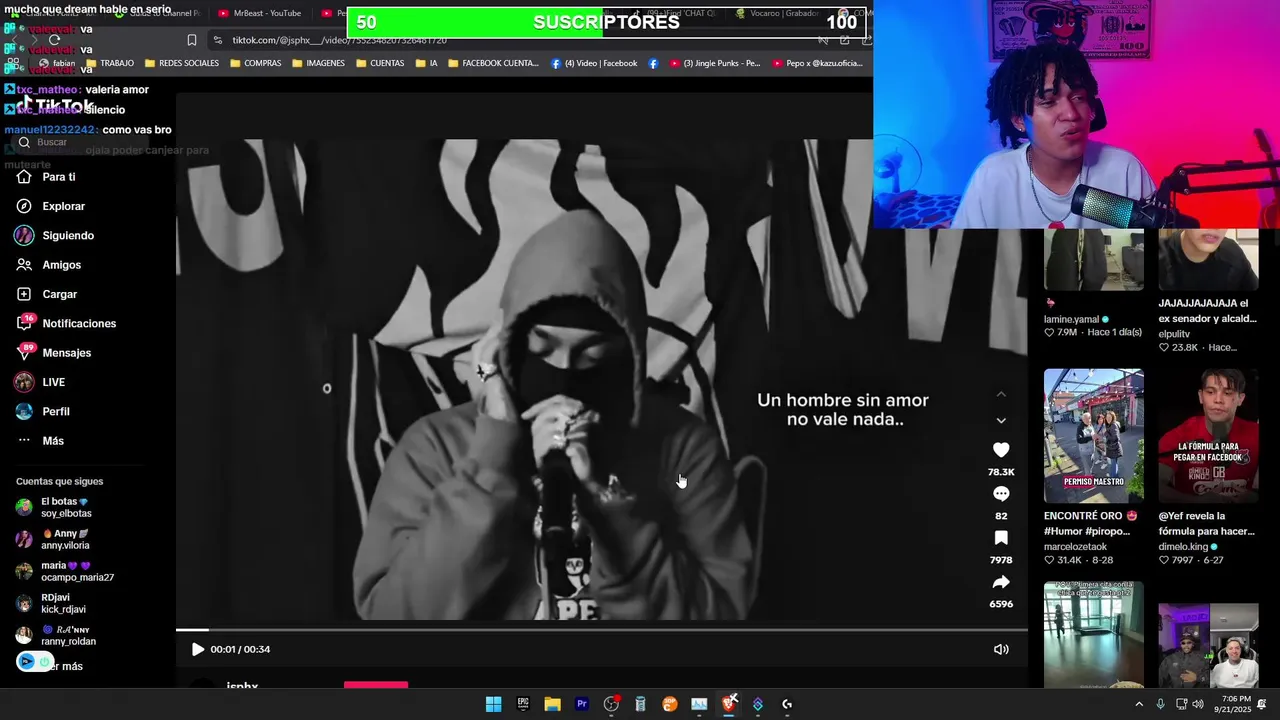Open the FACEBOOK CUENTA bookmarks folder
1280x720 pixels.
tap(493, 63)
